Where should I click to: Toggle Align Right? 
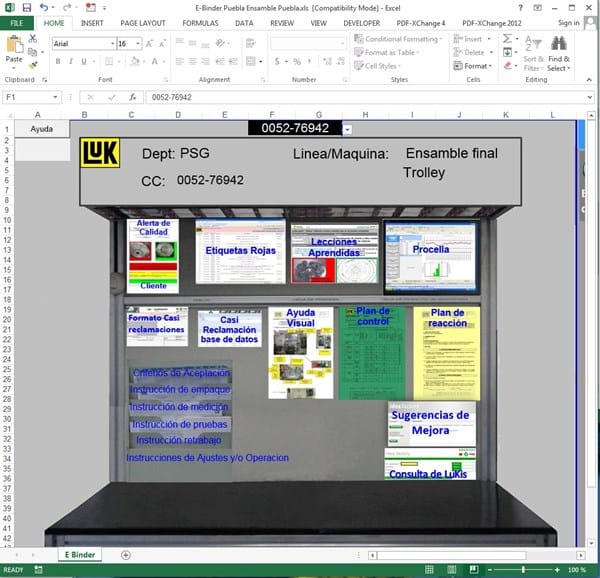(x=205, y=61)
